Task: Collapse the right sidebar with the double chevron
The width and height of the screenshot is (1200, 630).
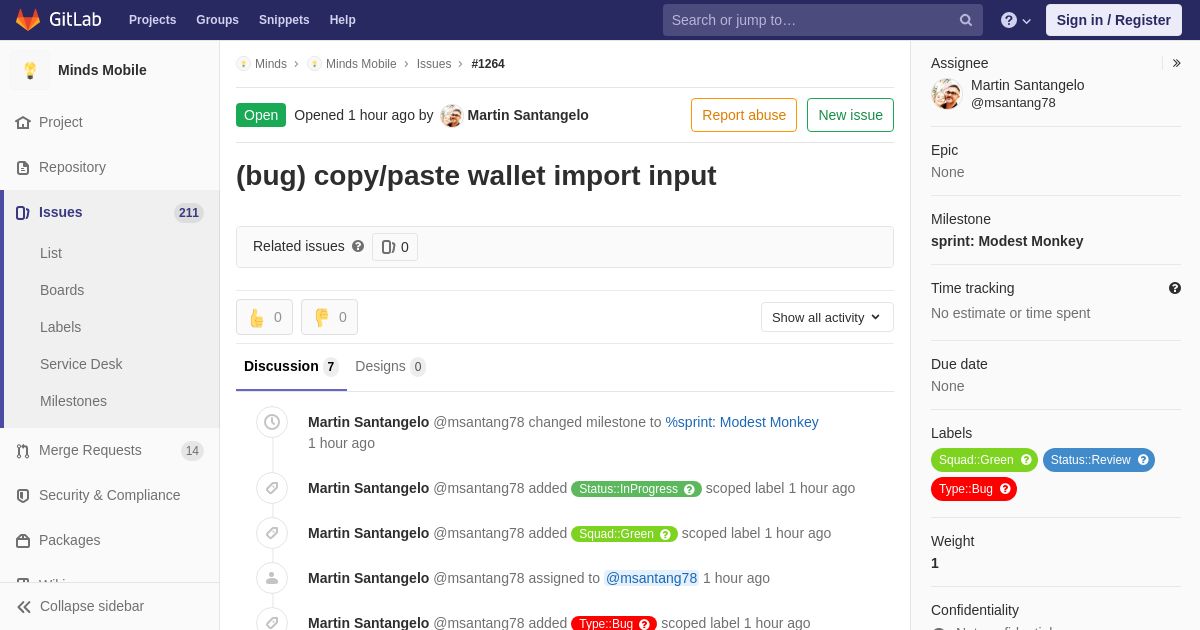Action: click(1176, 63)
